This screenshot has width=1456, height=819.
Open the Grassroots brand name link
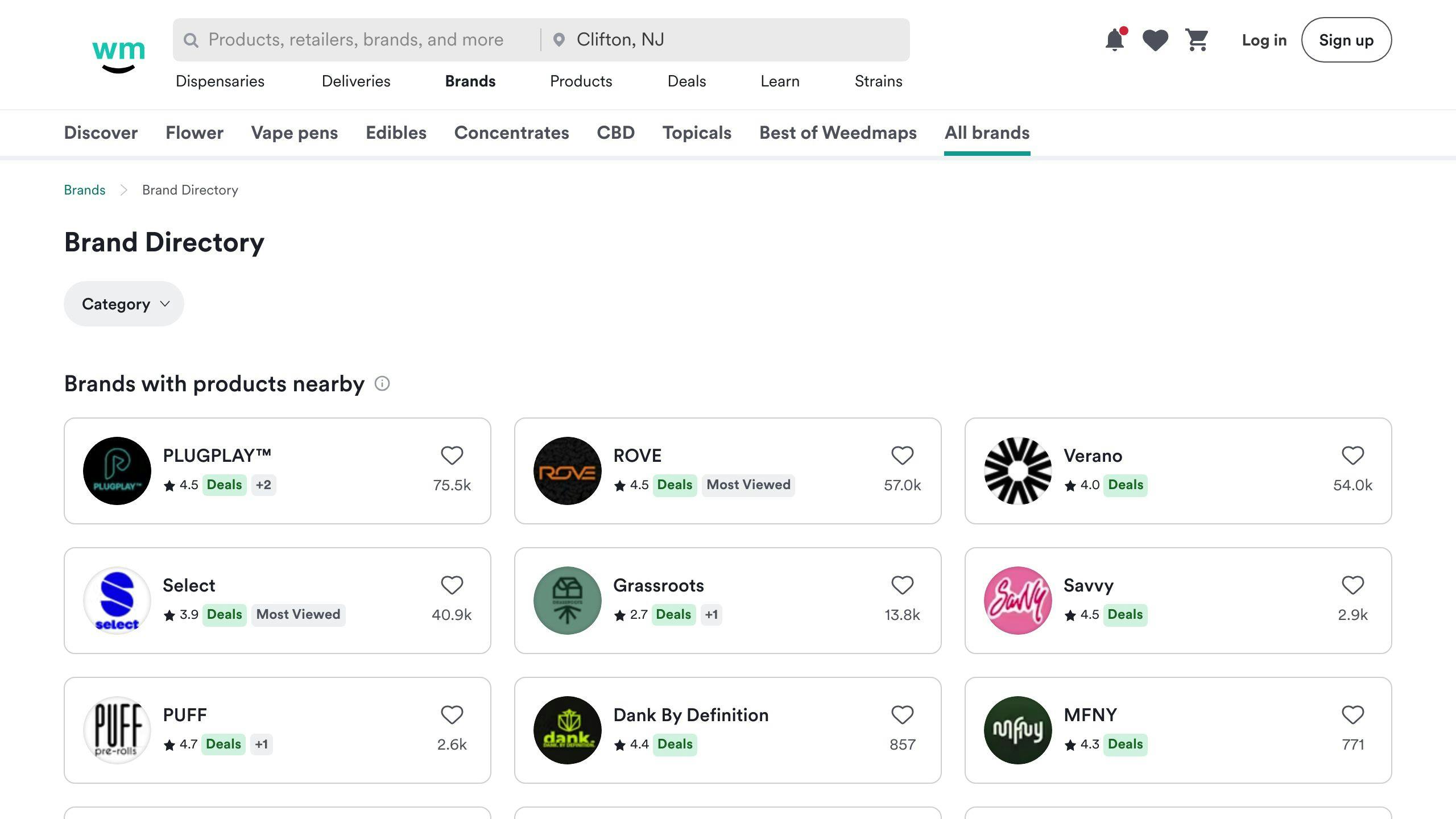pyautogui.click(x=659, y=585)
